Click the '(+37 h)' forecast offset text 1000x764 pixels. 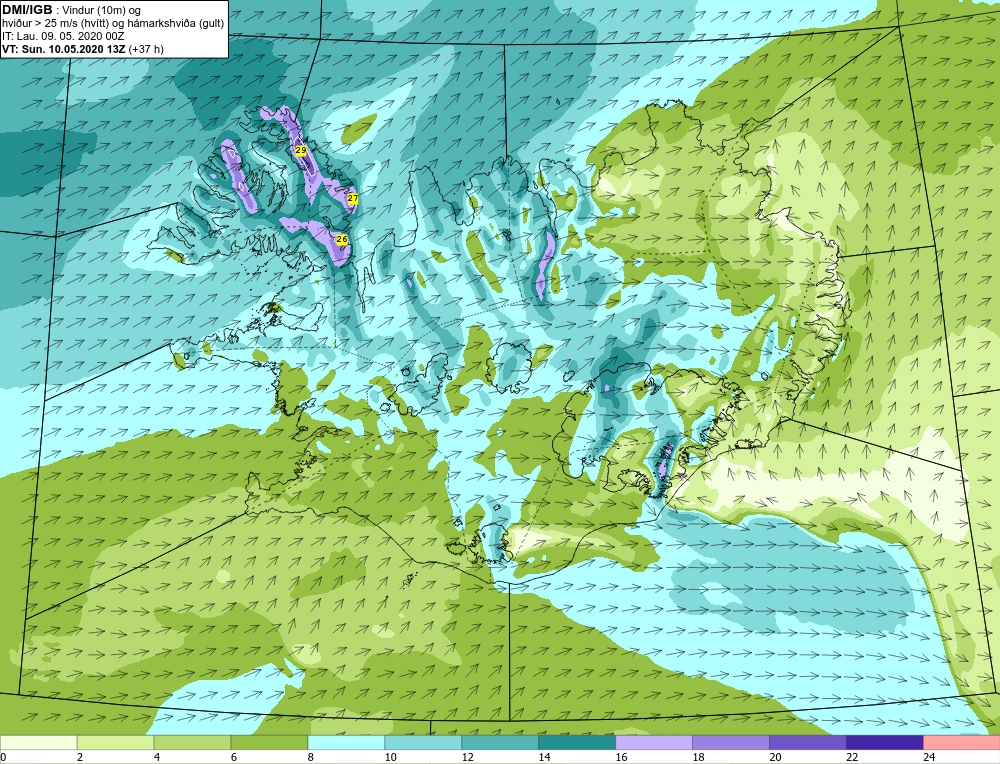[x=146, y=49]
